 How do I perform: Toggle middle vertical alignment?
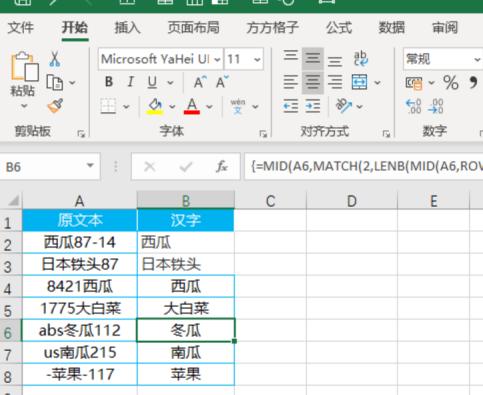[x=312, y=58]
